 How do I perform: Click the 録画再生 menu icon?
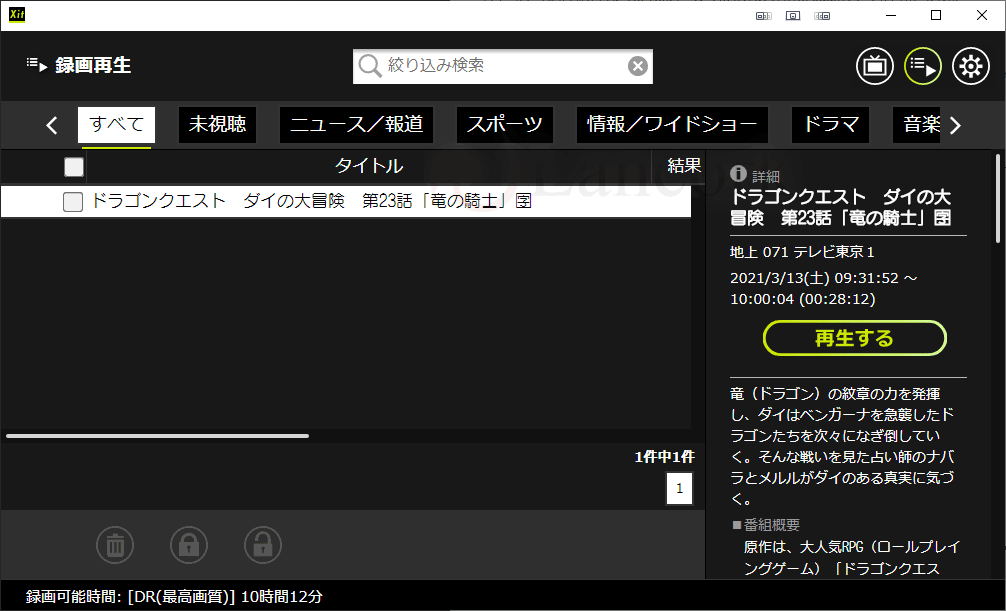(37, 65)
